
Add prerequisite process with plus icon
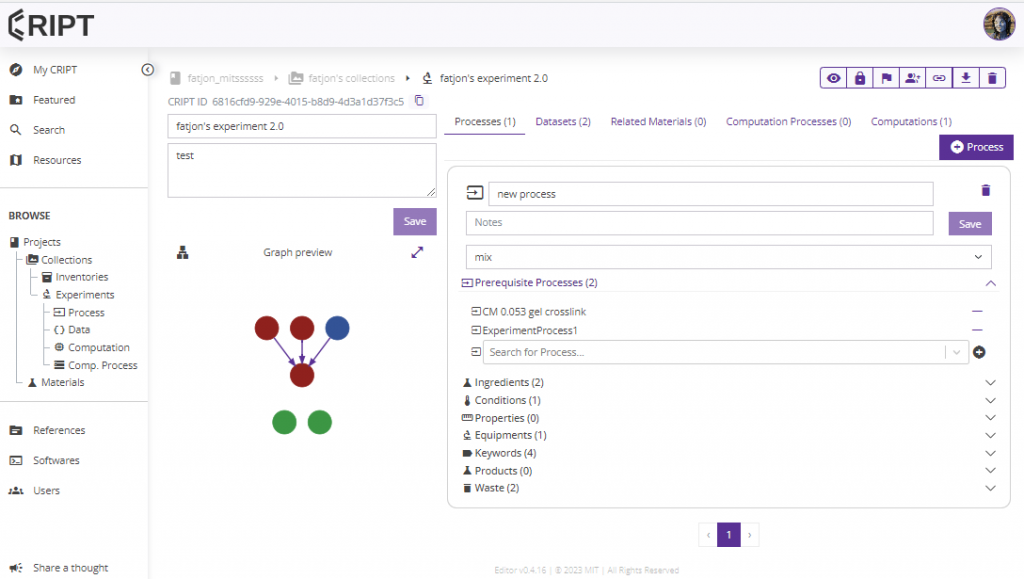tap(979, 352)
